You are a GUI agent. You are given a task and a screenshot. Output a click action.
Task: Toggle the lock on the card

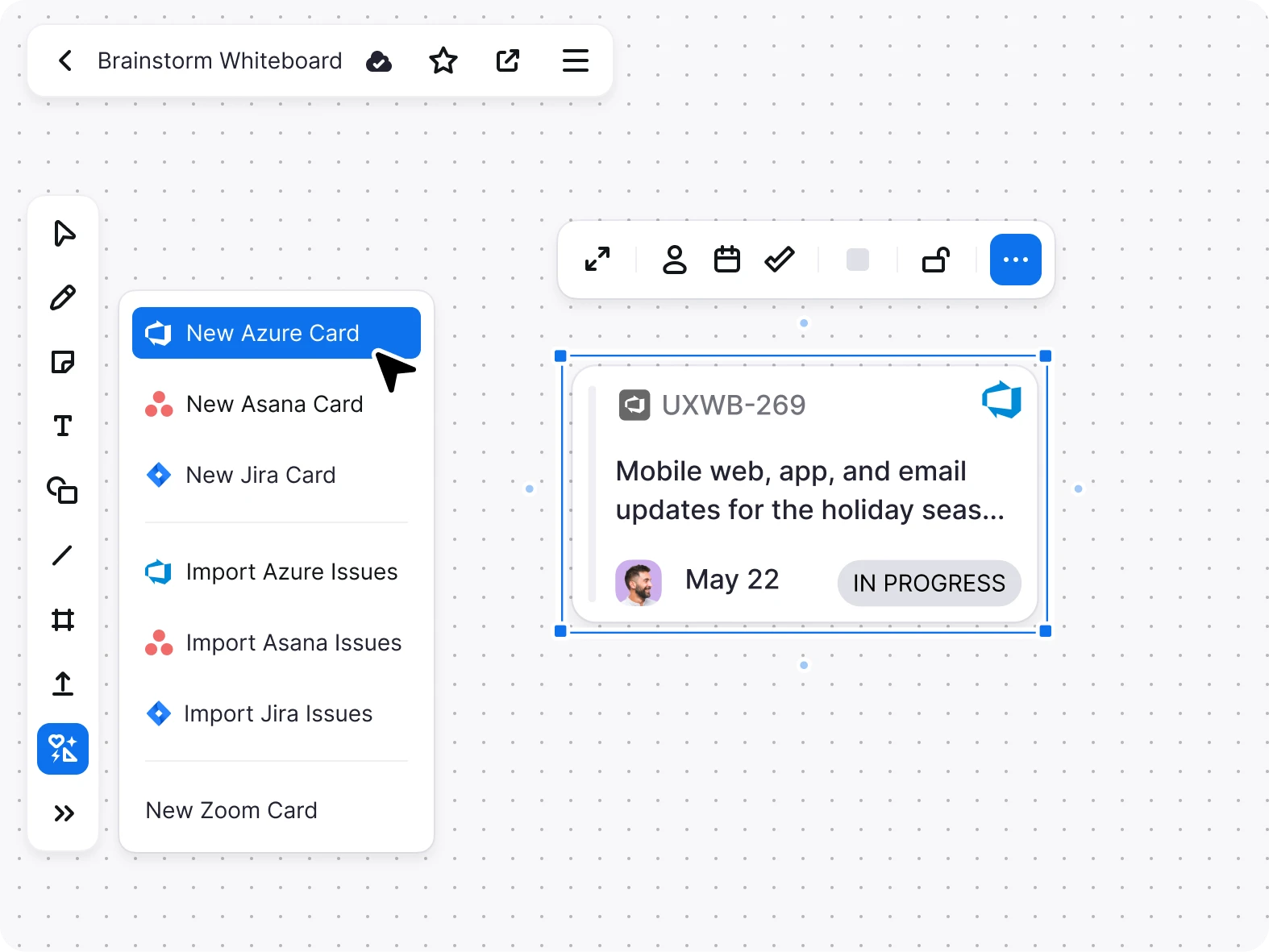[936, 260]
